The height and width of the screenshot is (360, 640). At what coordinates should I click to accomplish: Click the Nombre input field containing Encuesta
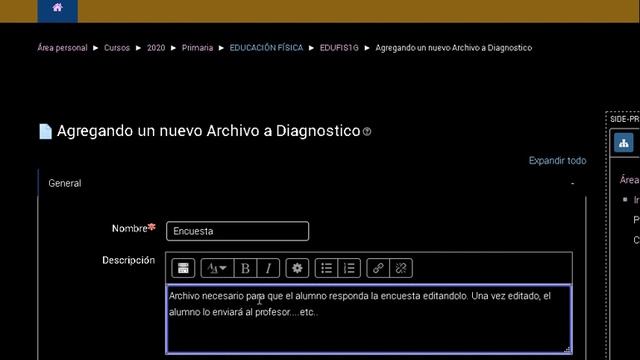238,231
